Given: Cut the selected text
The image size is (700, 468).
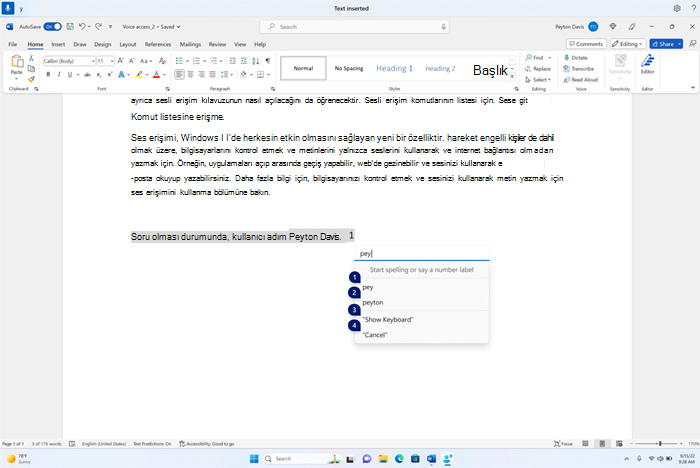Looking at the screenshot, I should click(x=31, y=58).
